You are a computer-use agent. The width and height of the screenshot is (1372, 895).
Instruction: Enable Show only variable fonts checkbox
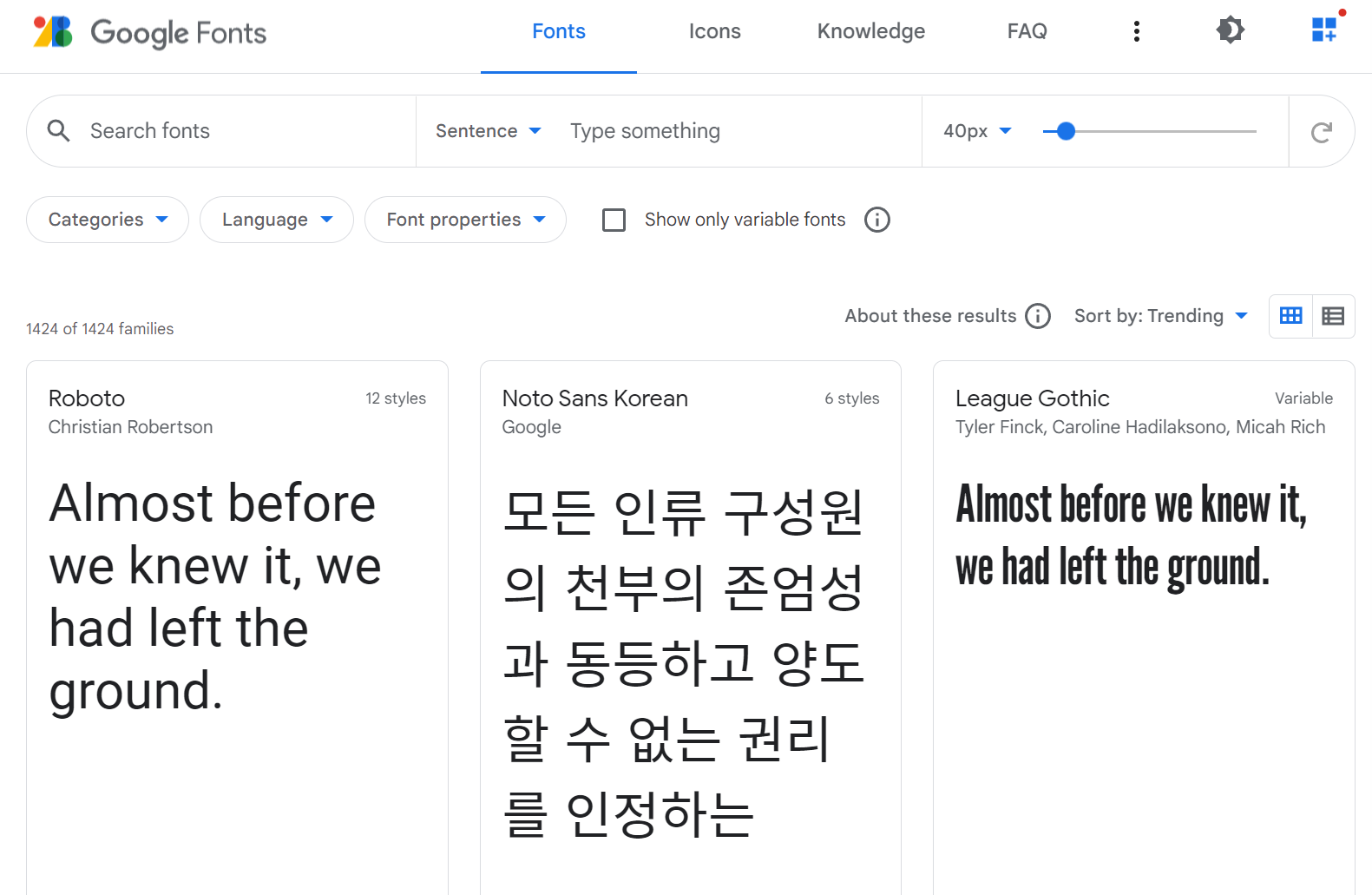point(614,220)
